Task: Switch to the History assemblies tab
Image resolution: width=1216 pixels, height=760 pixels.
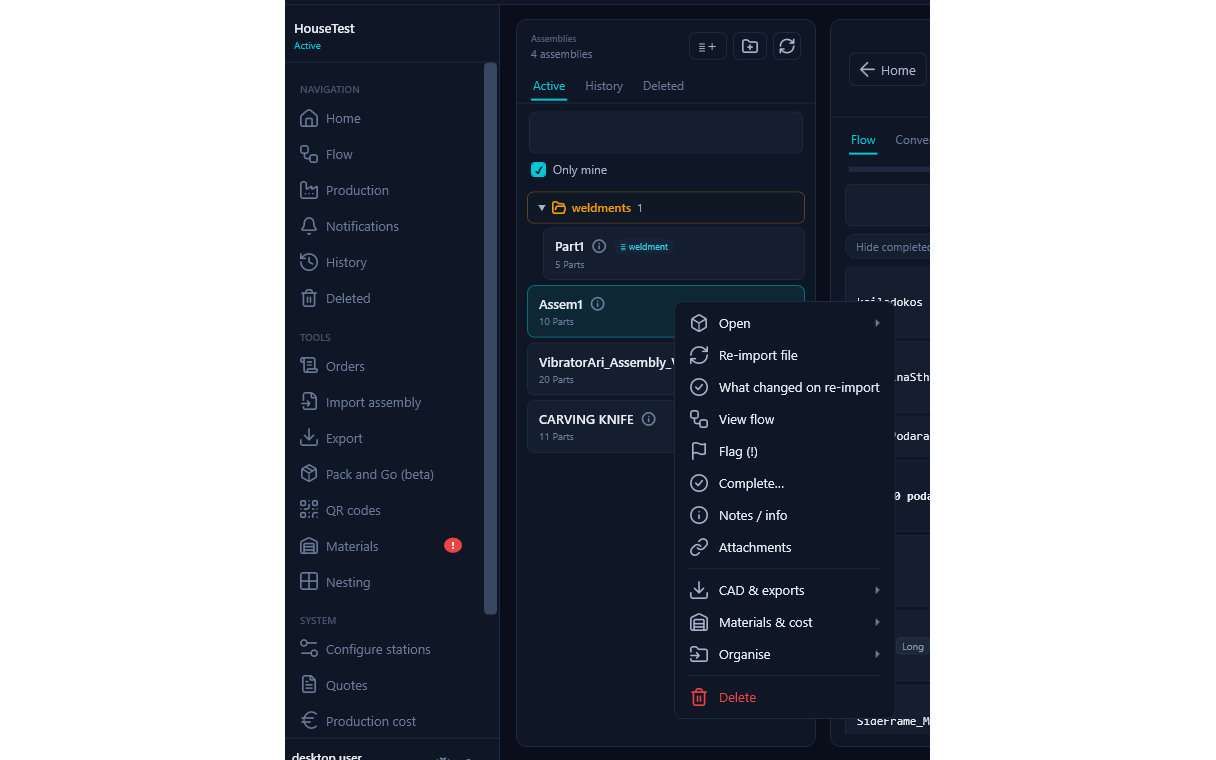Action: click(x=604, y=86)
